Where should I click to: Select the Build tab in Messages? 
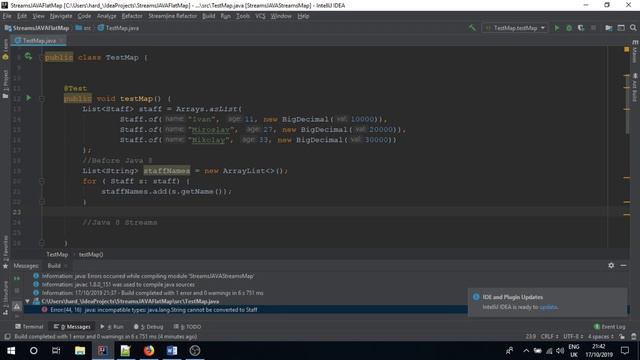click(x=54, y=265)
